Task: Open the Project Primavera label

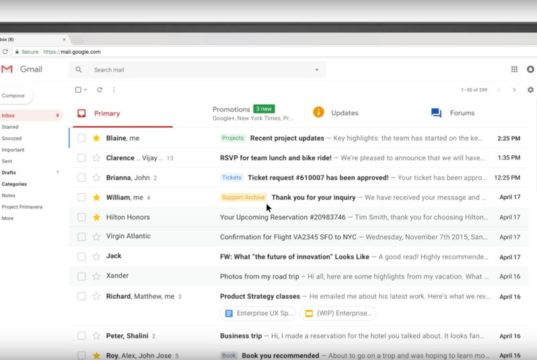Action: [22, 207]
